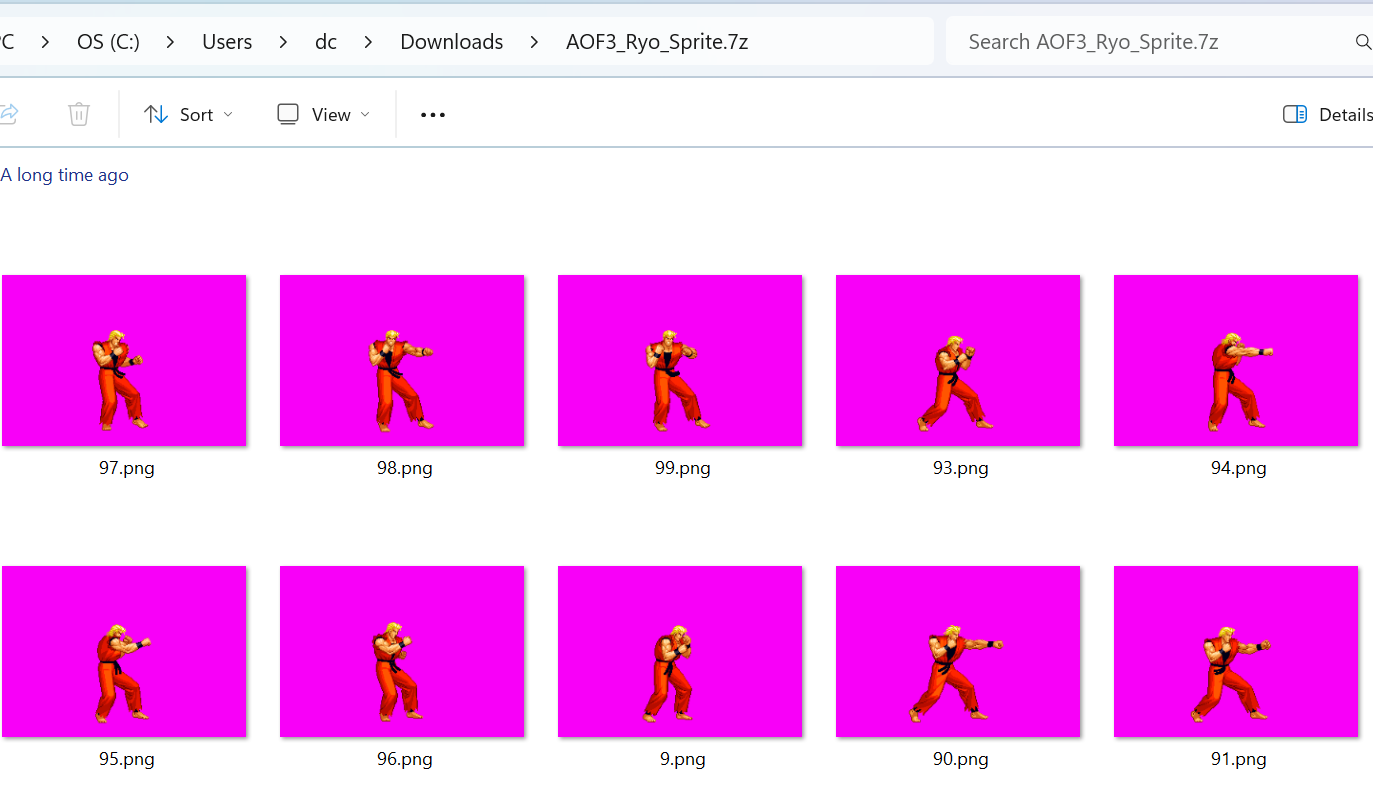The height and width of the screenshot is (800, 1373).
Task: Select the 9.png file thumbnail
Action: point(680,651)
